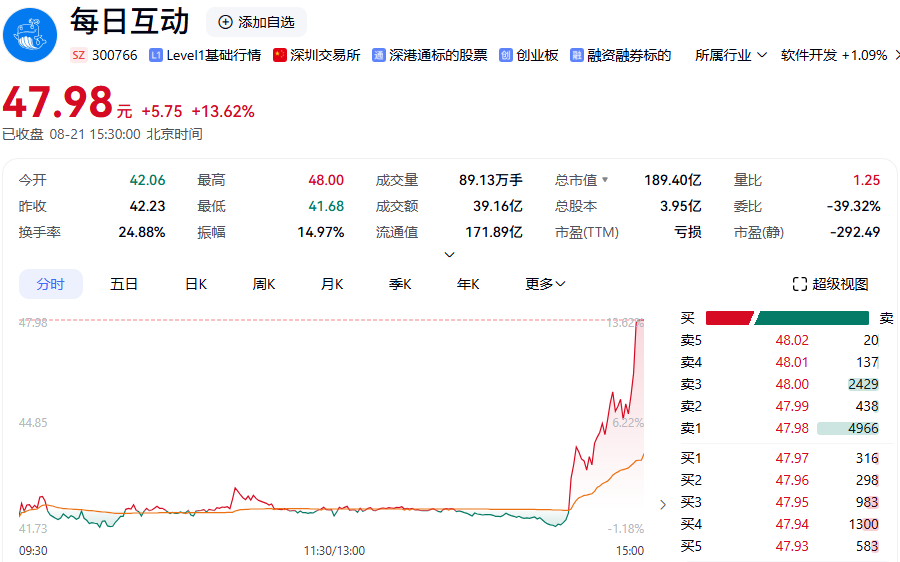Open 超级视图 super view
The width and height of the screenshot is (900, 562).
point(831,284)
